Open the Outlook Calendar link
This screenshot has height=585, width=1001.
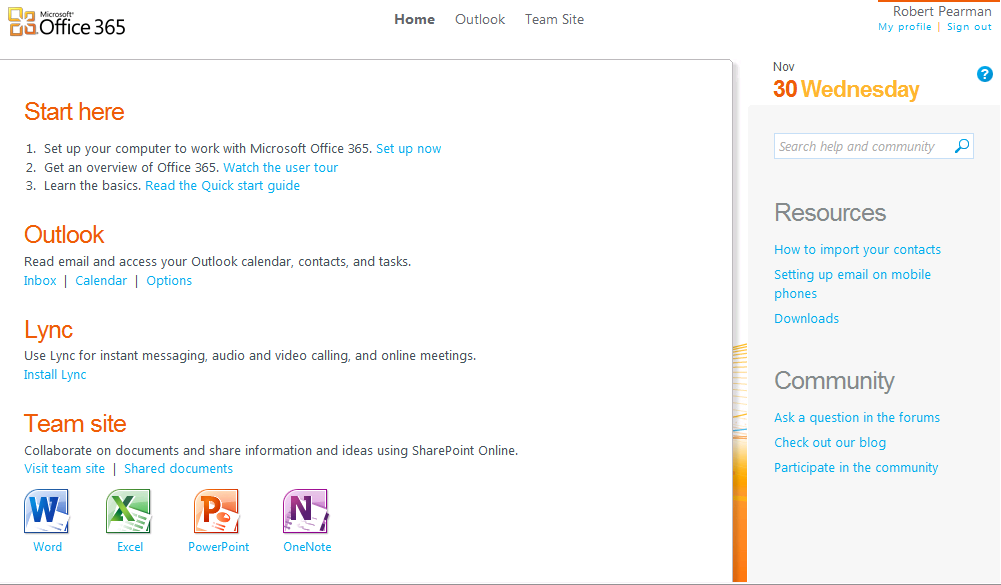coord(101,281)
